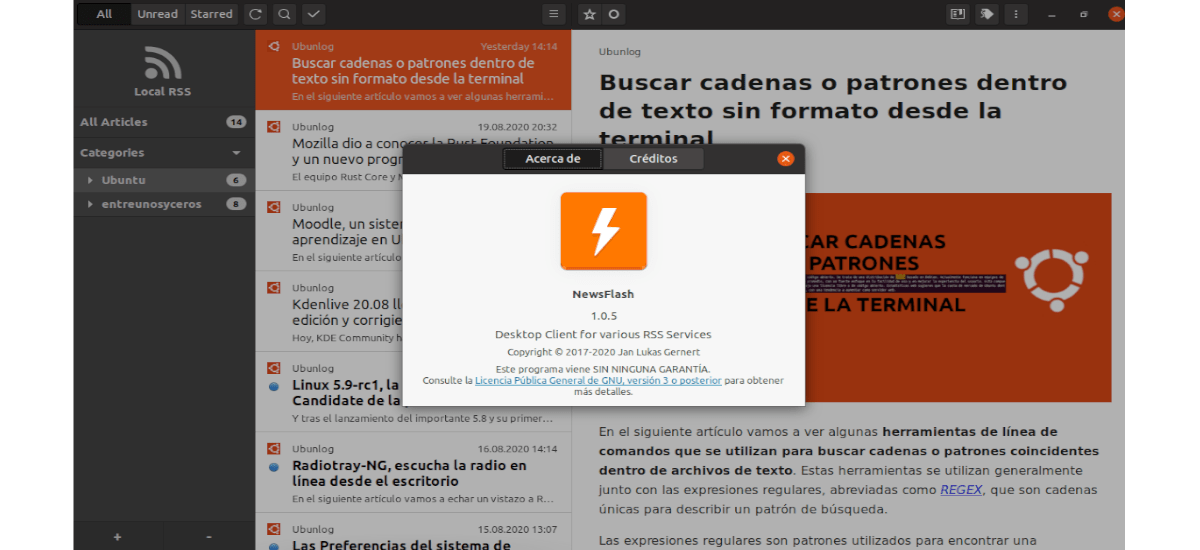Click the version number 1.0.5
Image resolution: width=1200 pixels, height=550 pixels.
coord(604,316)
